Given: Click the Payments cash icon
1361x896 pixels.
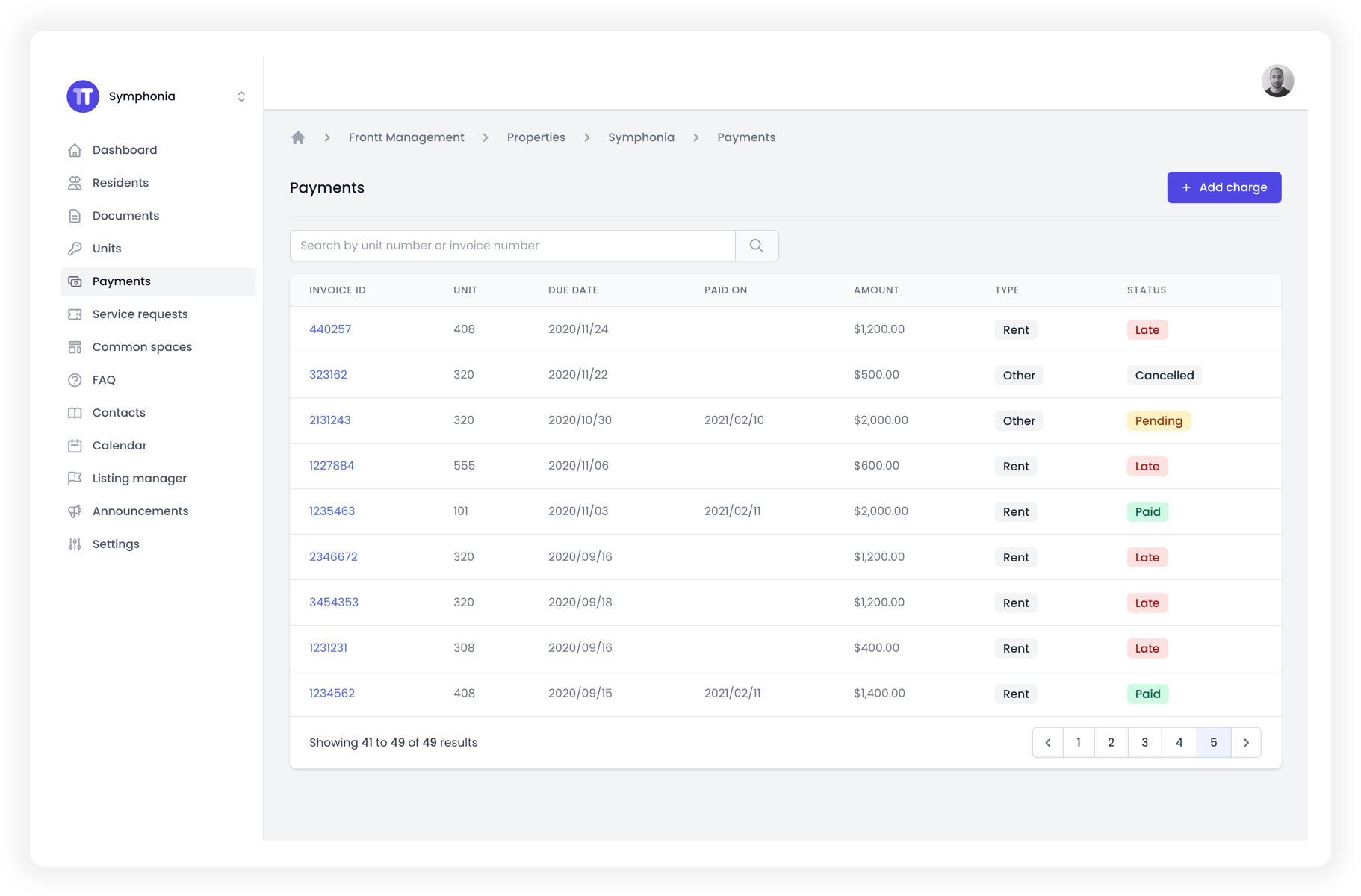Looking at the screenshot, I should click(x=75, y=281).
